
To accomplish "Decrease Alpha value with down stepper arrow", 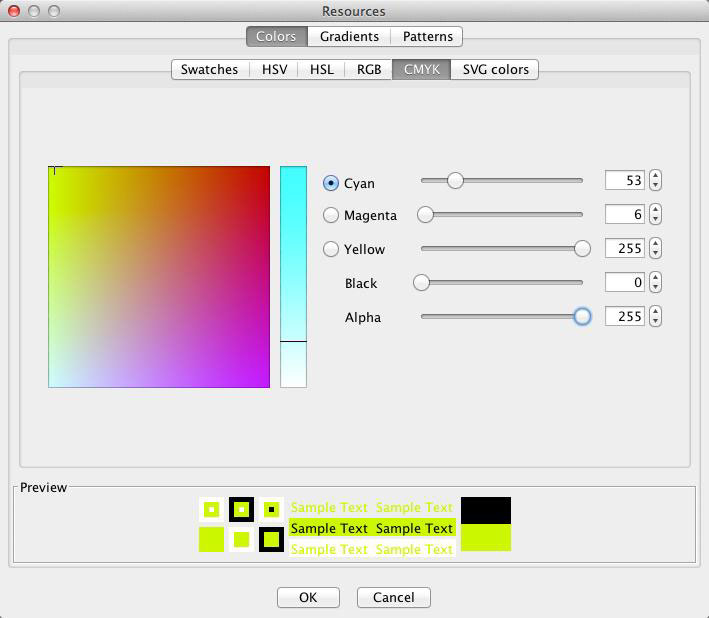I will (x=655, y=321).
